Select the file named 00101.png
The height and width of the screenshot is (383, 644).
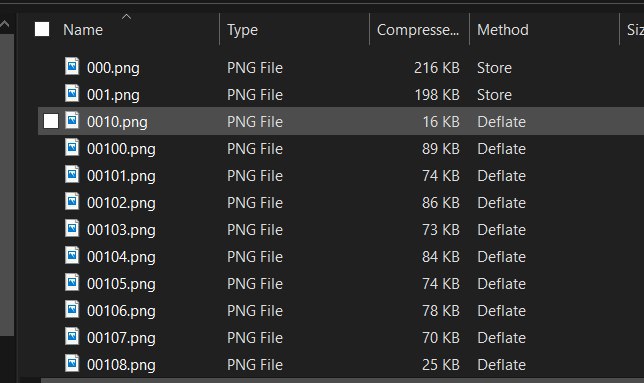point(121,176)
